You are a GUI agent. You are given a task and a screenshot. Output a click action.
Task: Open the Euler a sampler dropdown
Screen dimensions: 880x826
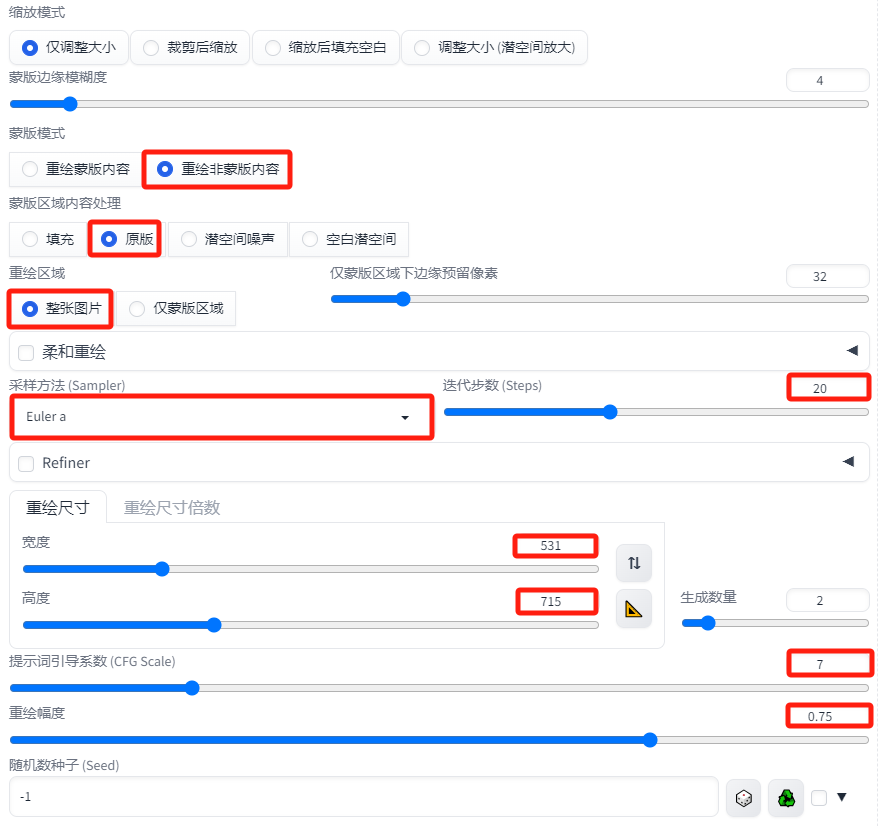pos(222,417)
